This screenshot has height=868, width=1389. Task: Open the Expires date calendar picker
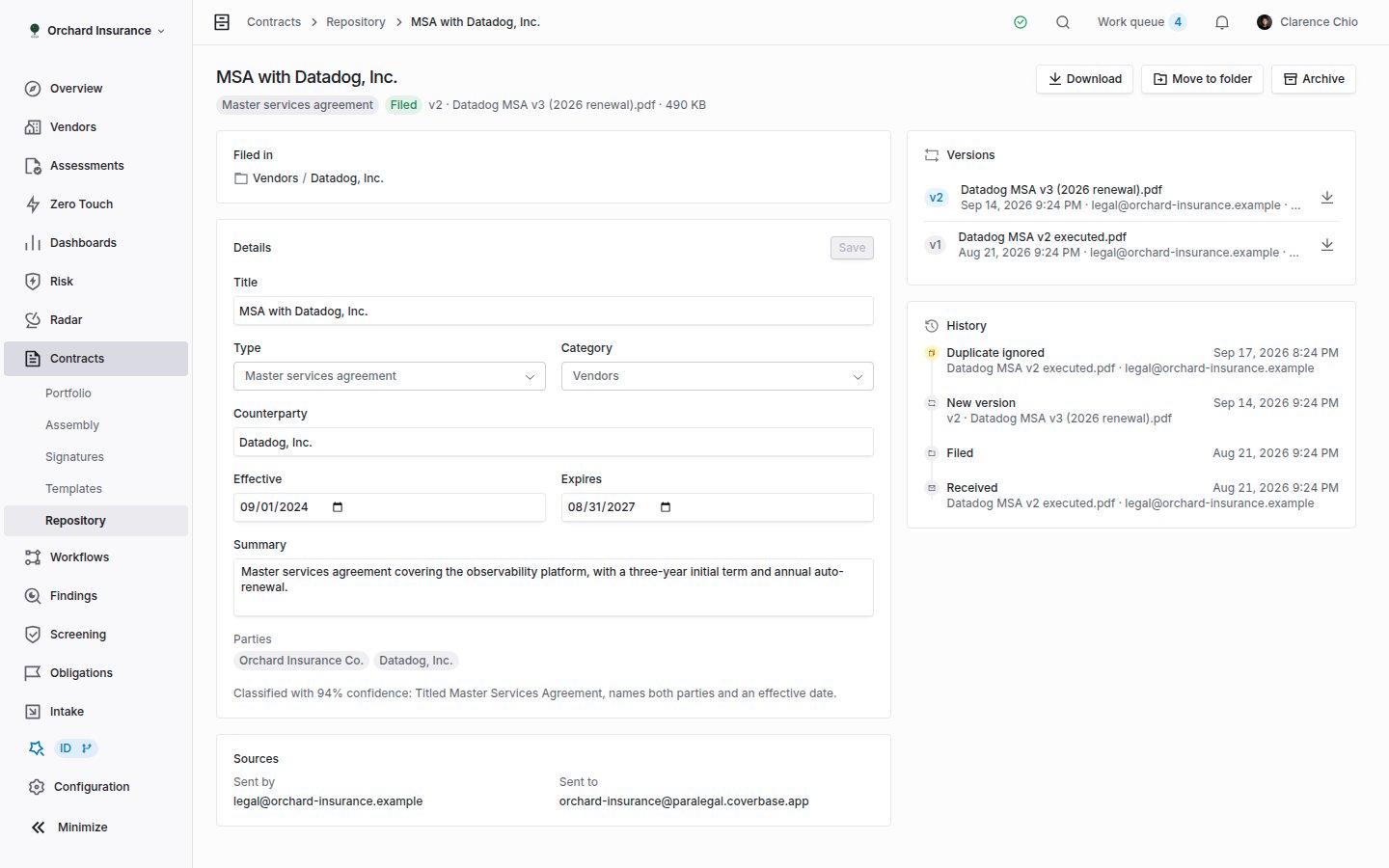pos(666,507)
